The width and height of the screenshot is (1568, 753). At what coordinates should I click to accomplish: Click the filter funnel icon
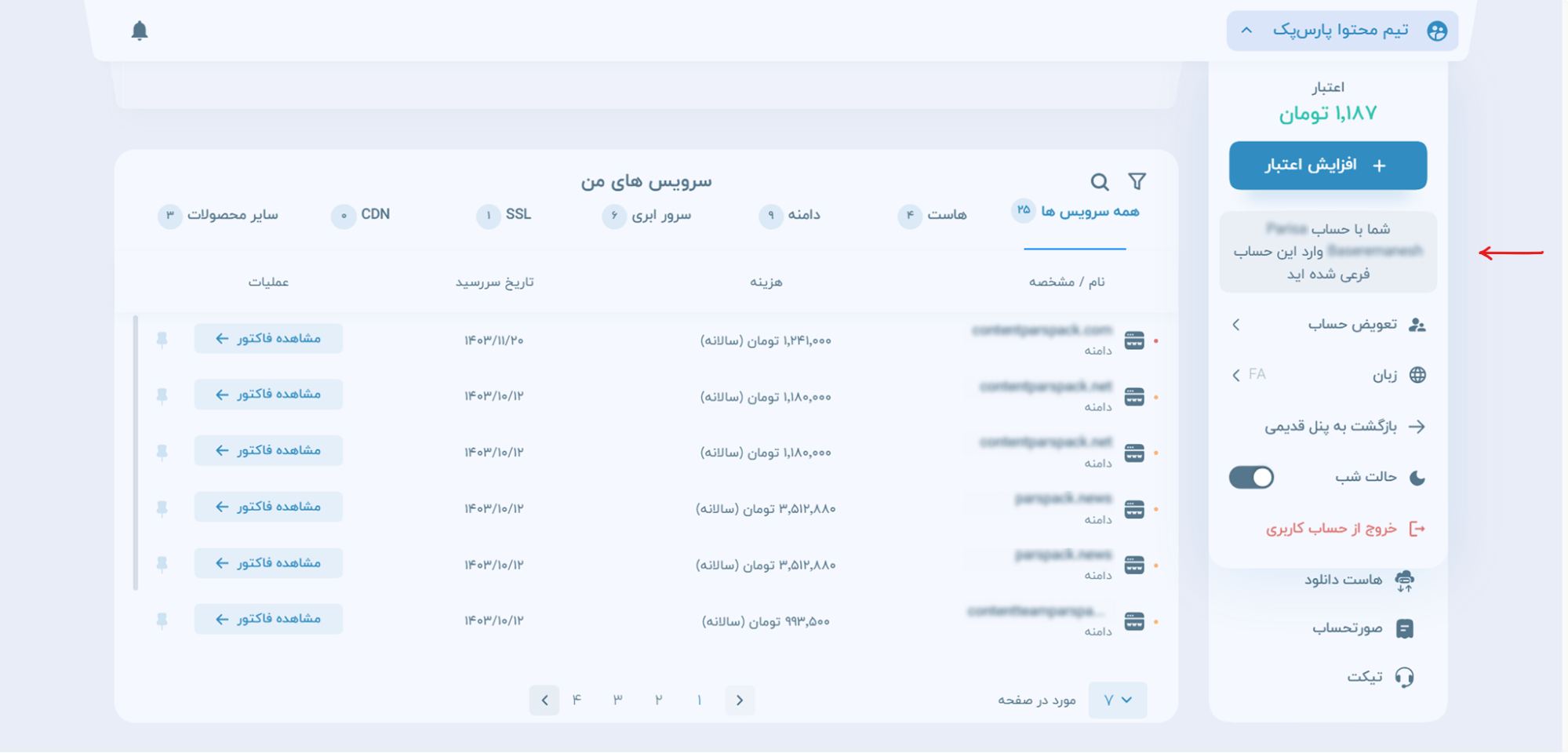point(1137,182)
